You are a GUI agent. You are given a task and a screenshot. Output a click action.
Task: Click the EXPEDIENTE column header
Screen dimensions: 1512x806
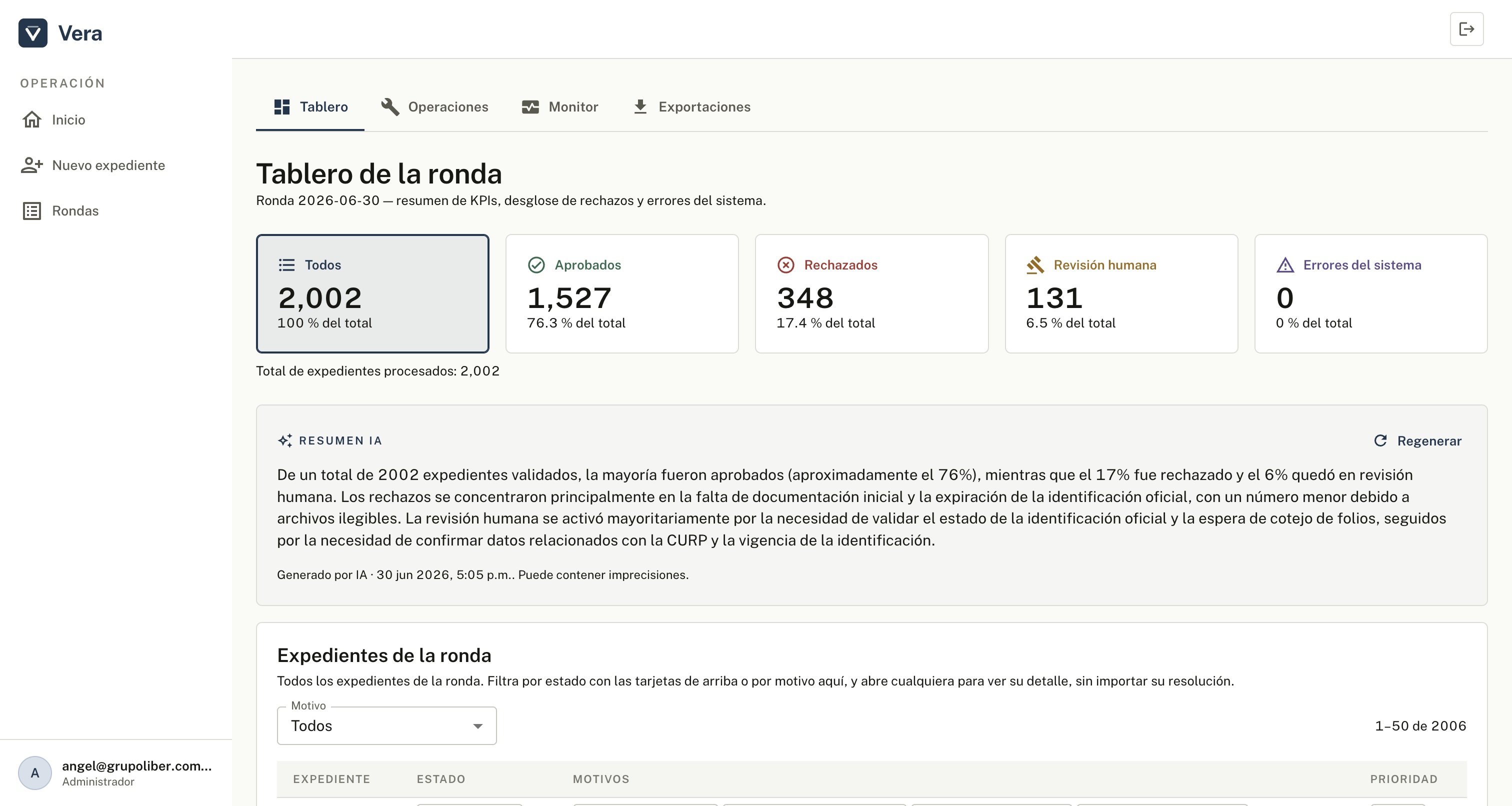click(331, 779)
